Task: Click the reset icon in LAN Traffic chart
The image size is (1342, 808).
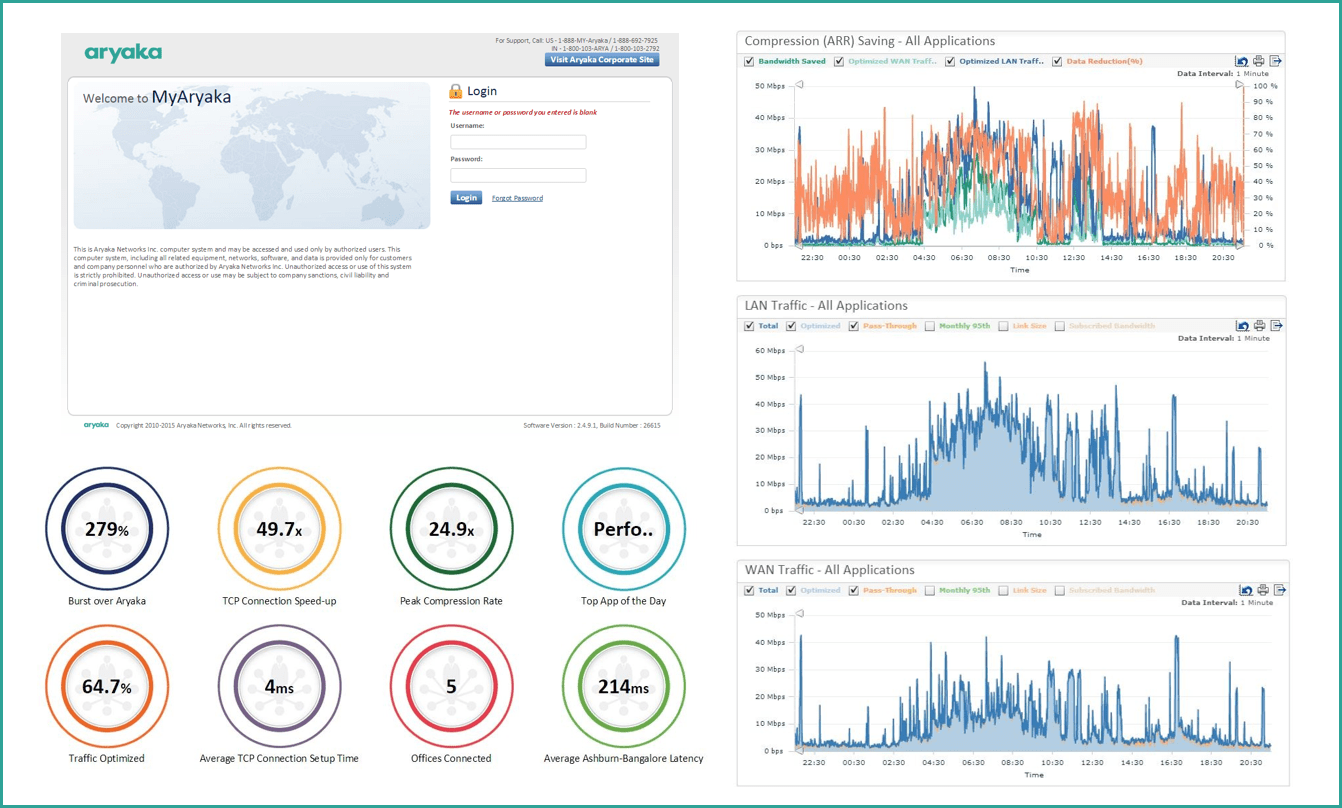Action: click(1243, 326)
